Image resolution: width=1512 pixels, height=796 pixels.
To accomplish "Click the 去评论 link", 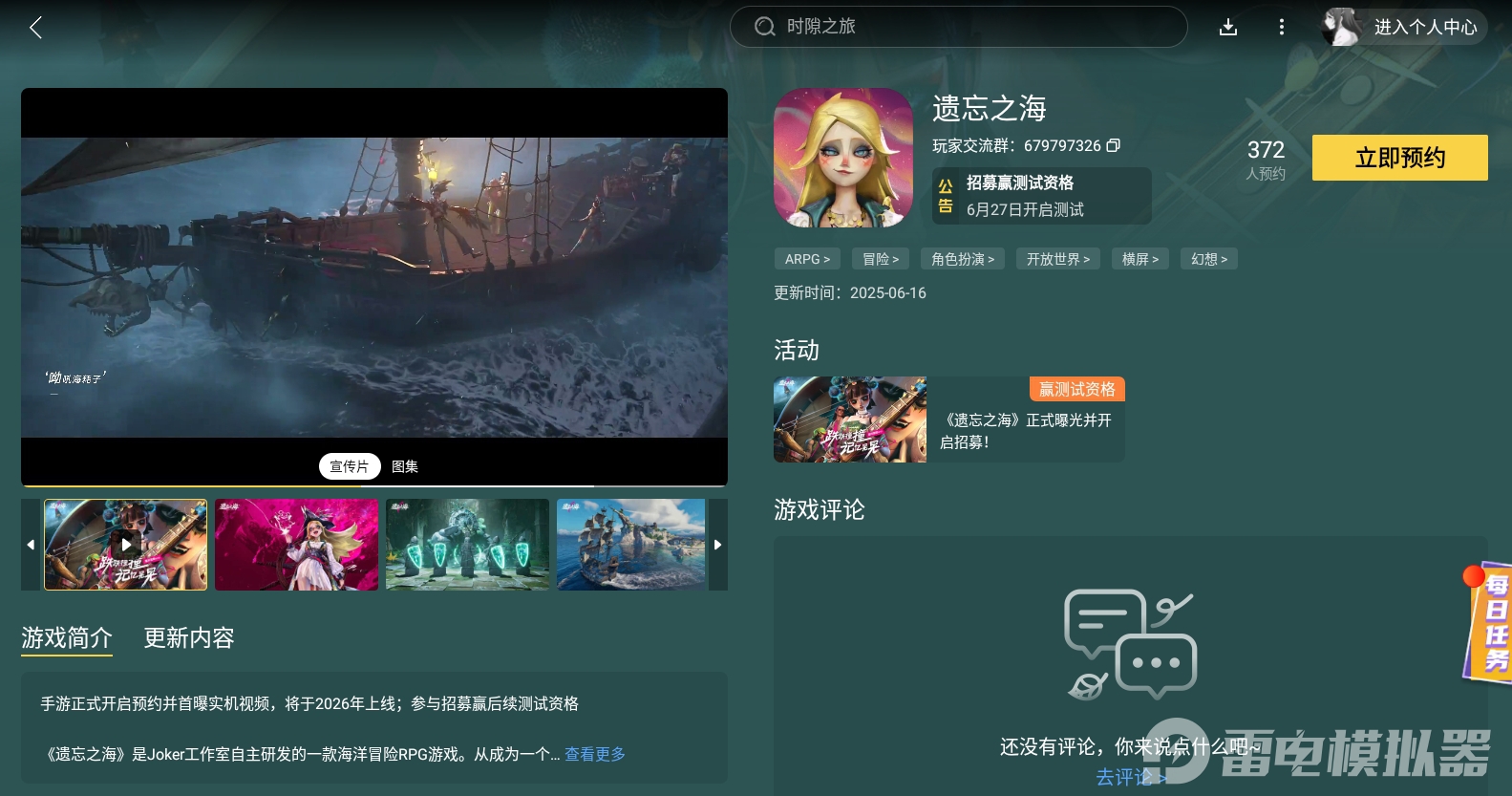I will pyautogui.click(x=1131, y=778).
